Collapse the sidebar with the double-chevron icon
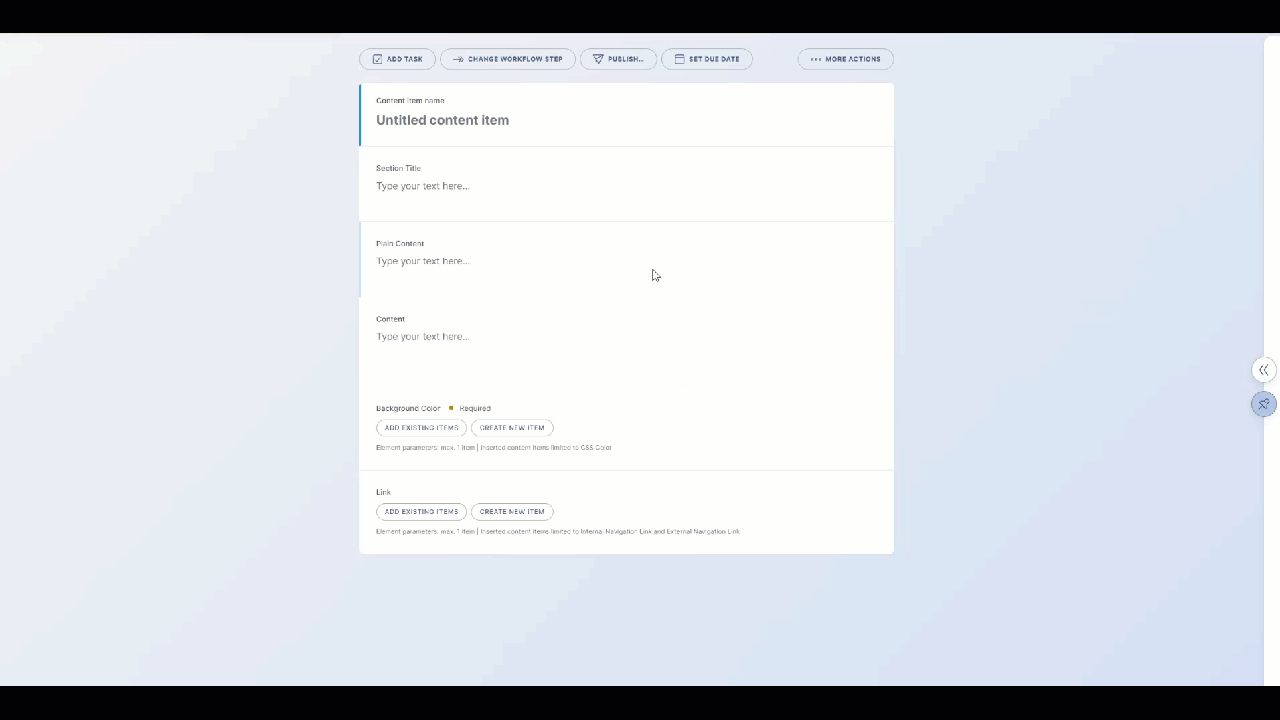 pyautogui.click(x=1263, y=370)
